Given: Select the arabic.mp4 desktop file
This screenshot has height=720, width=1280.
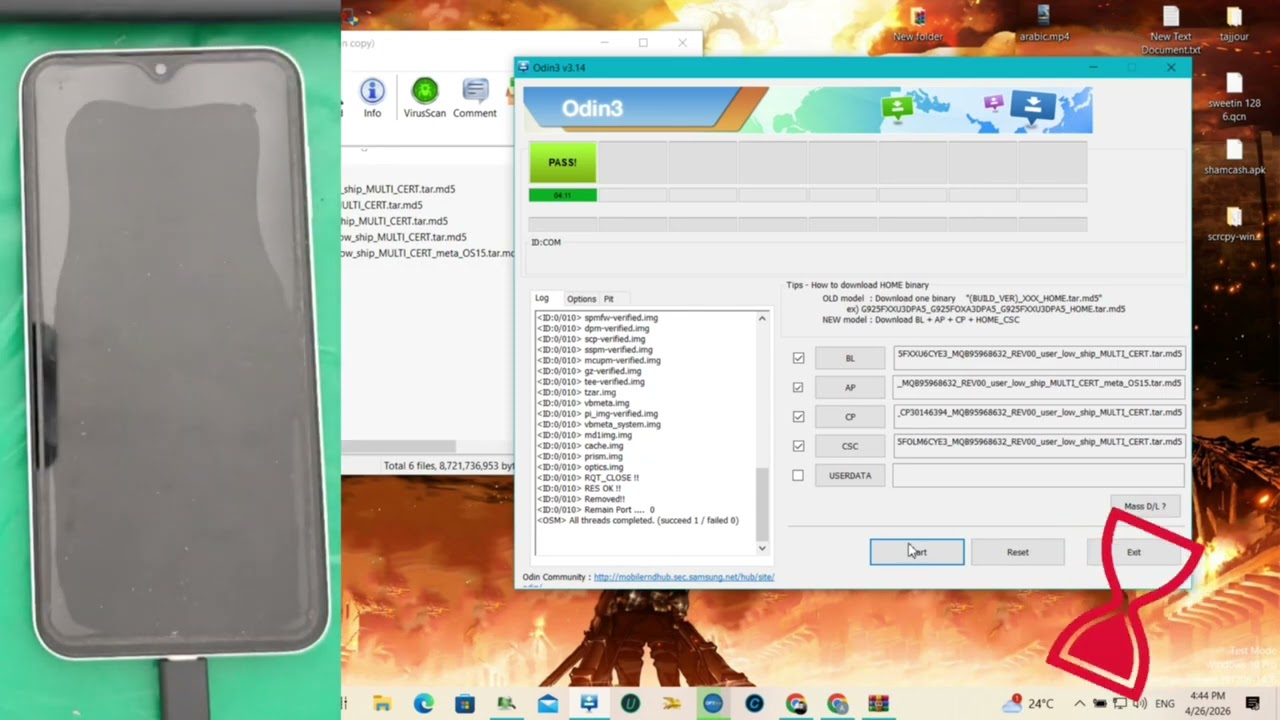Looking at the screenshot, I should tap(1044, 24).
